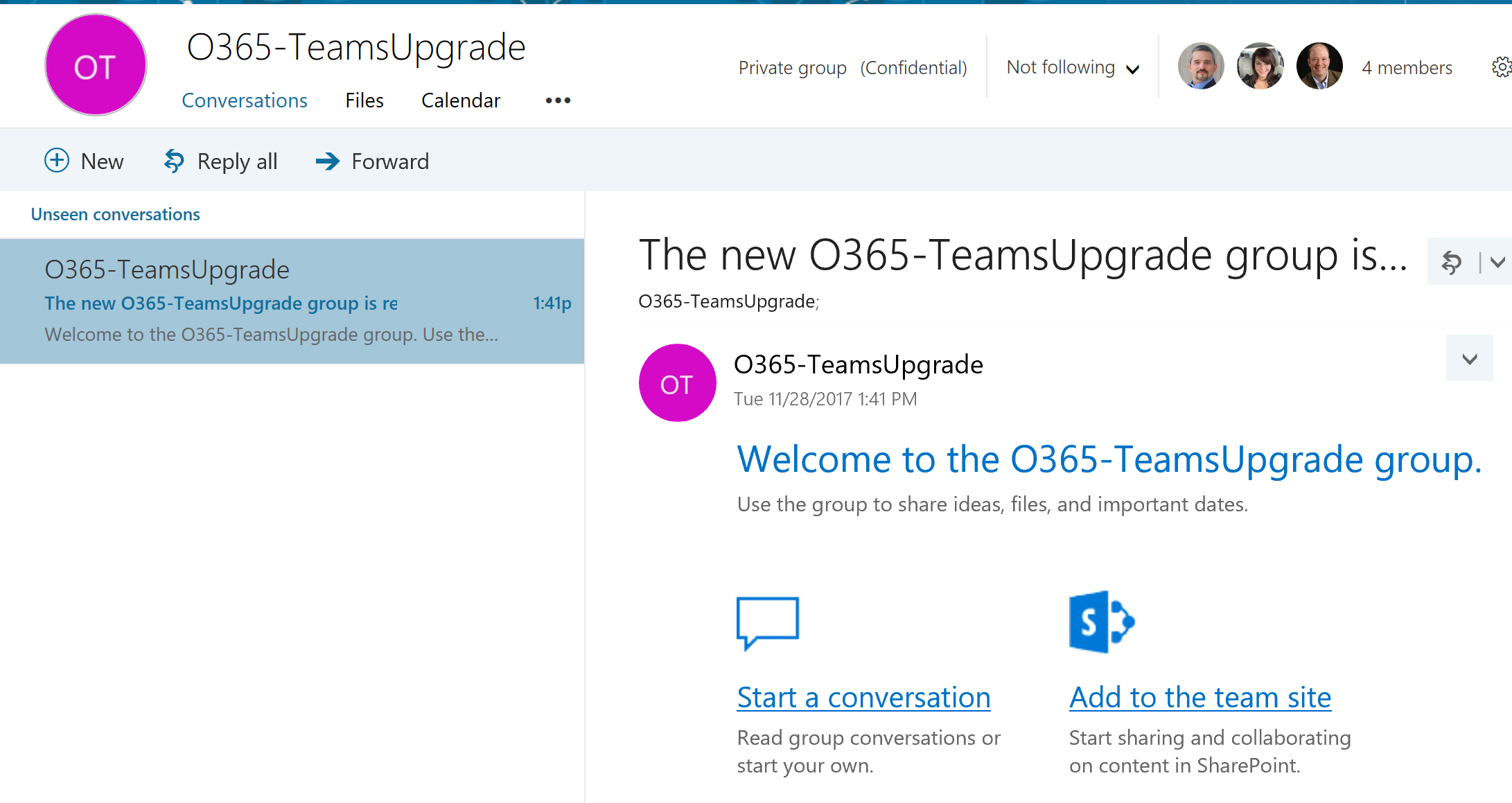The width and height of the screenshot is (1512, 803).
Task: Click Welcome to the O365-TeamsUpgrade group heading
Action: pyautogui.click(x=1109, y=459)
